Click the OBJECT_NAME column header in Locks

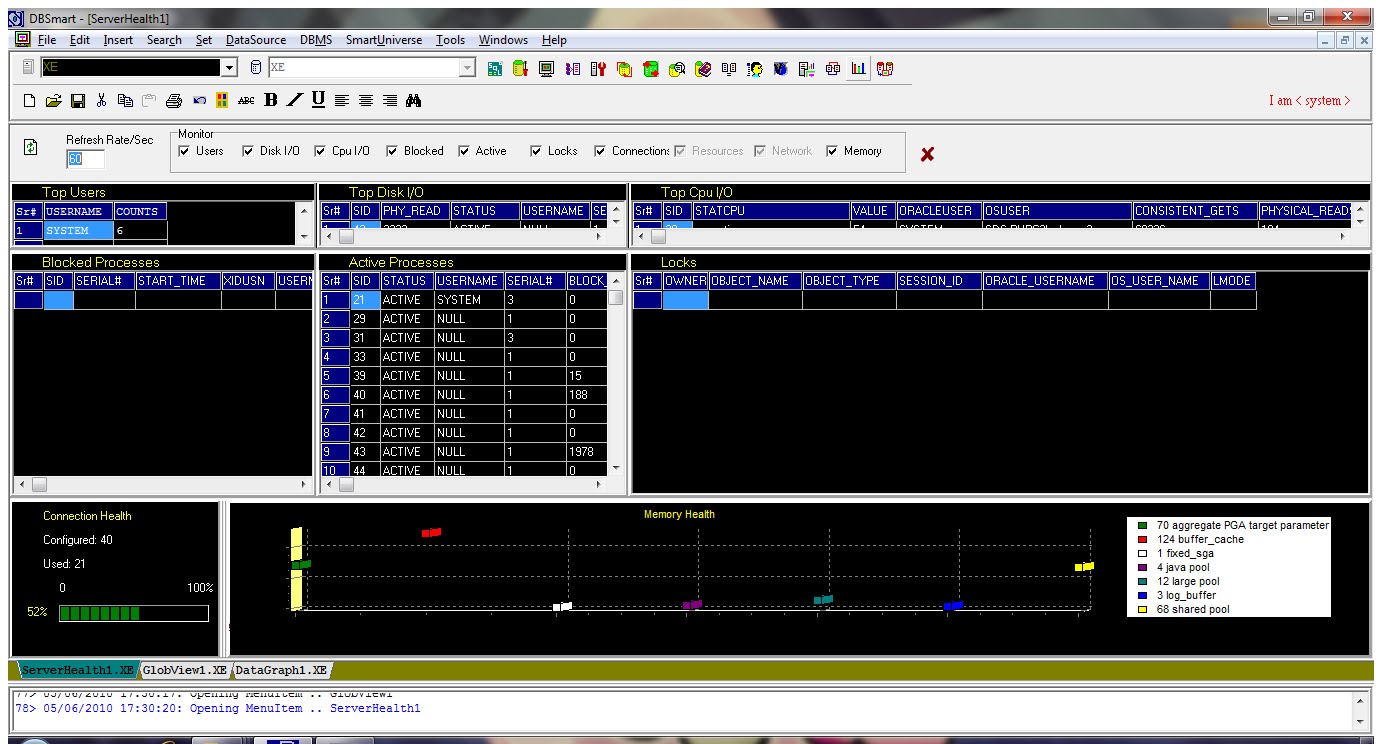755,281
